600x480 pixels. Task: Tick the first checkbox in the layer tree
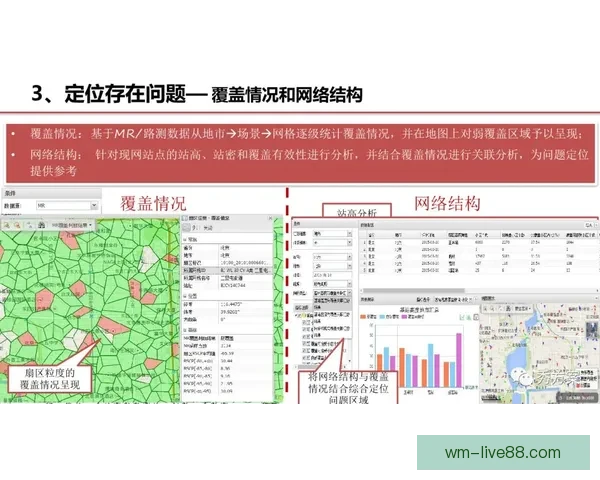pos(305,323)
